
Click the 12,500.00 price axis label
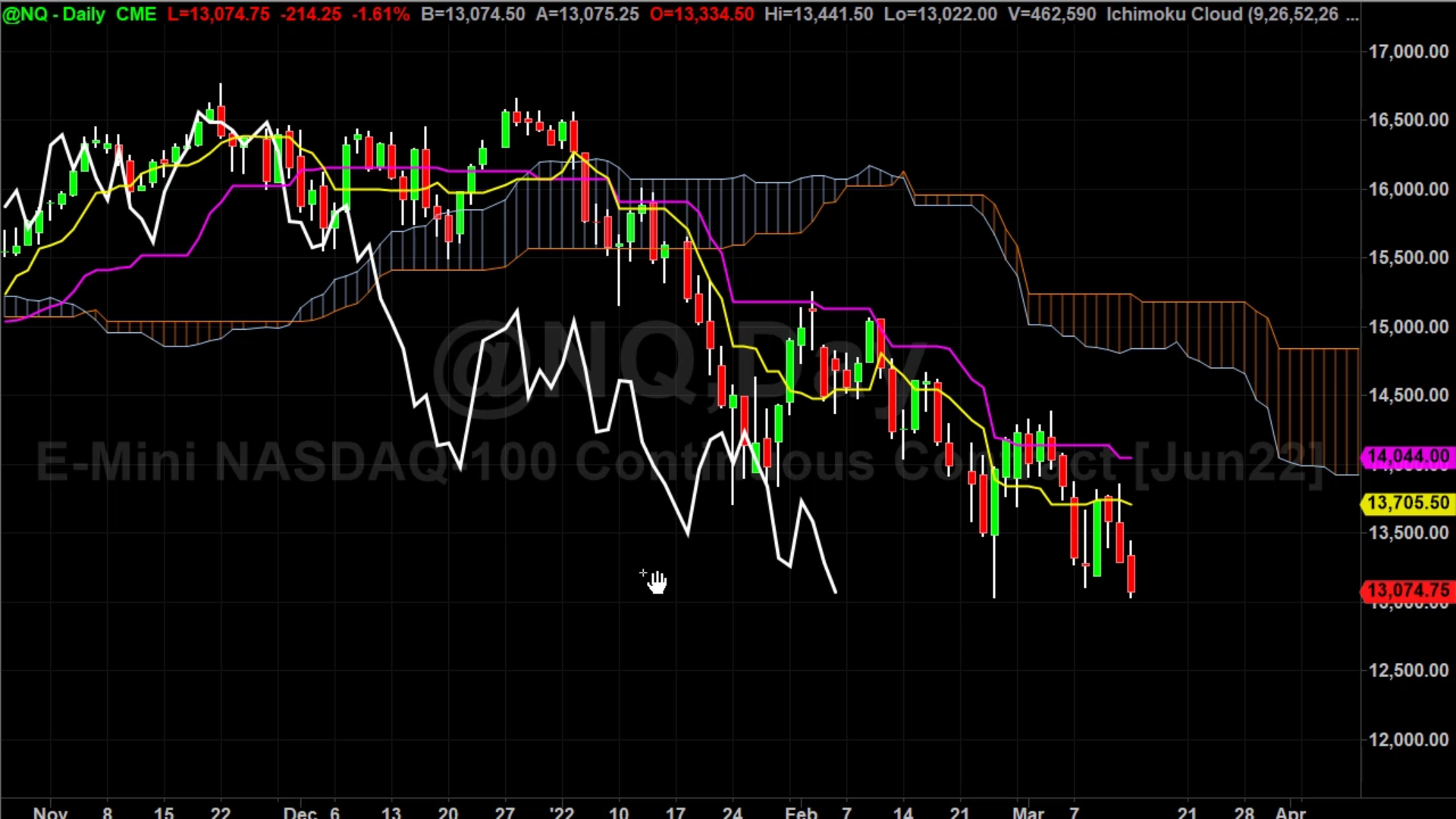tap(1408, 670)
